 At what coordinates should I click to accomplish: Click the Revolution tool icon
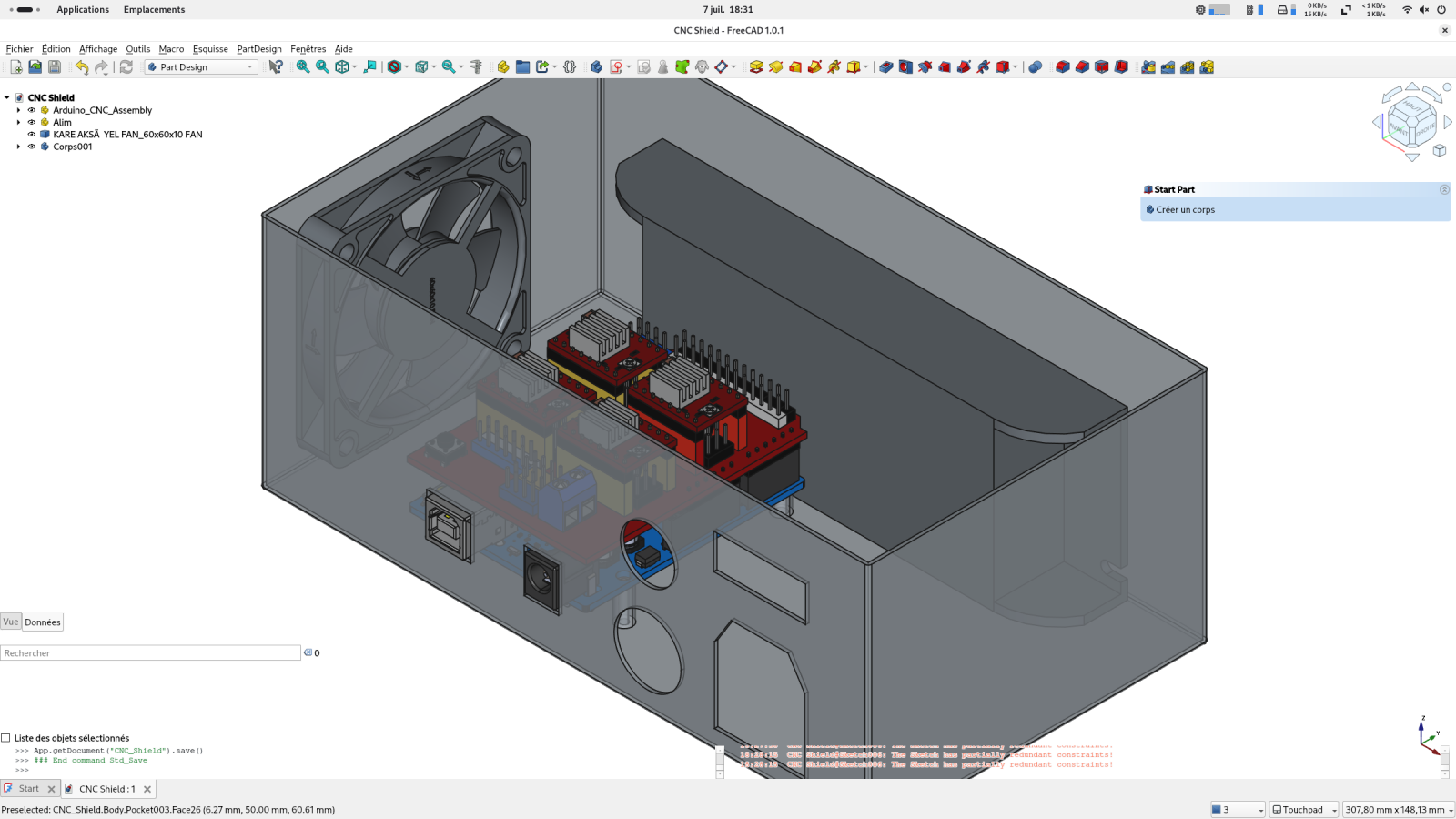pos(775,66)
